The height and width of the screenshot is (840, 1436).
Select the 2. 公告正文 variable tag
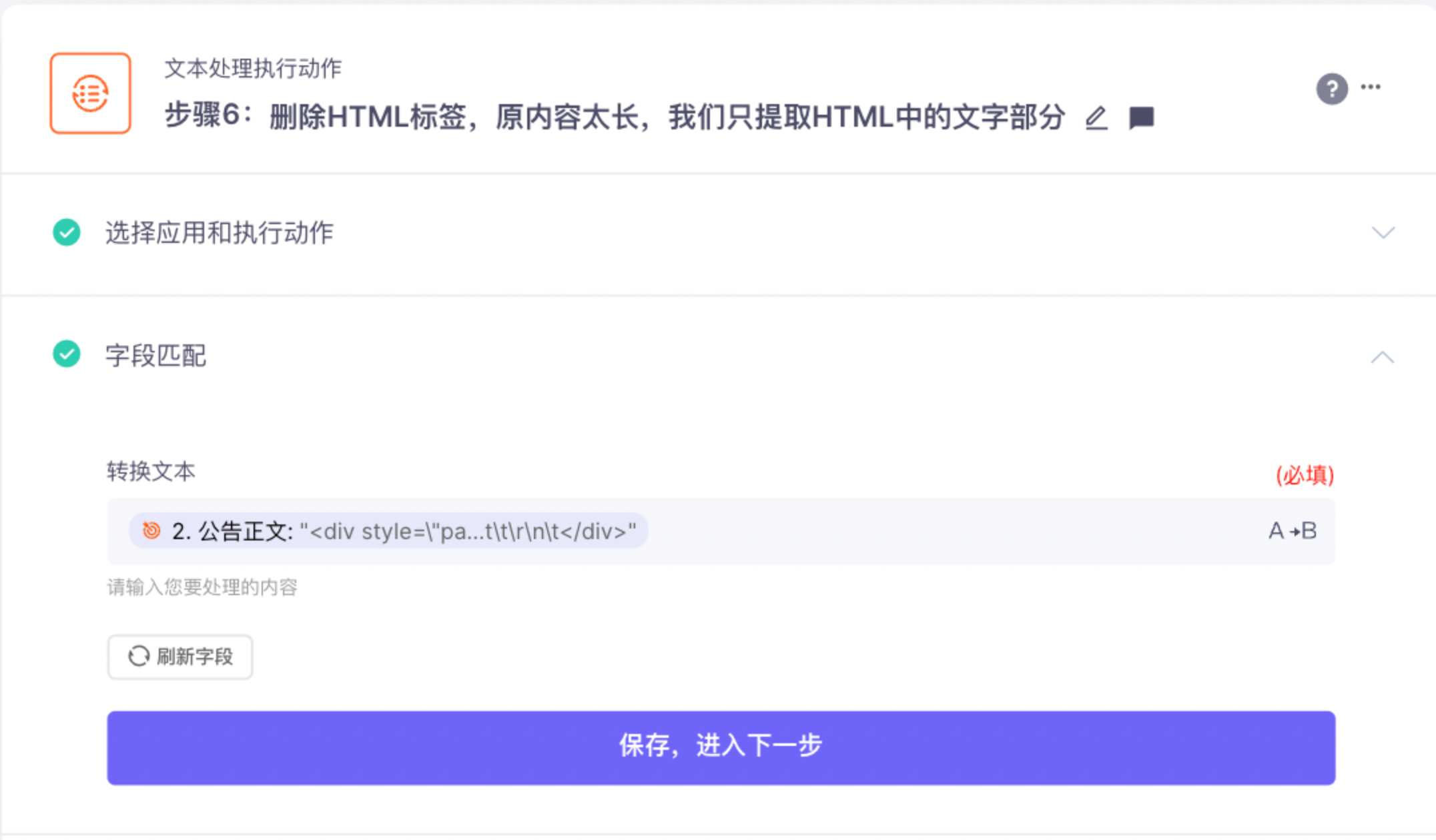click(388, 531)
